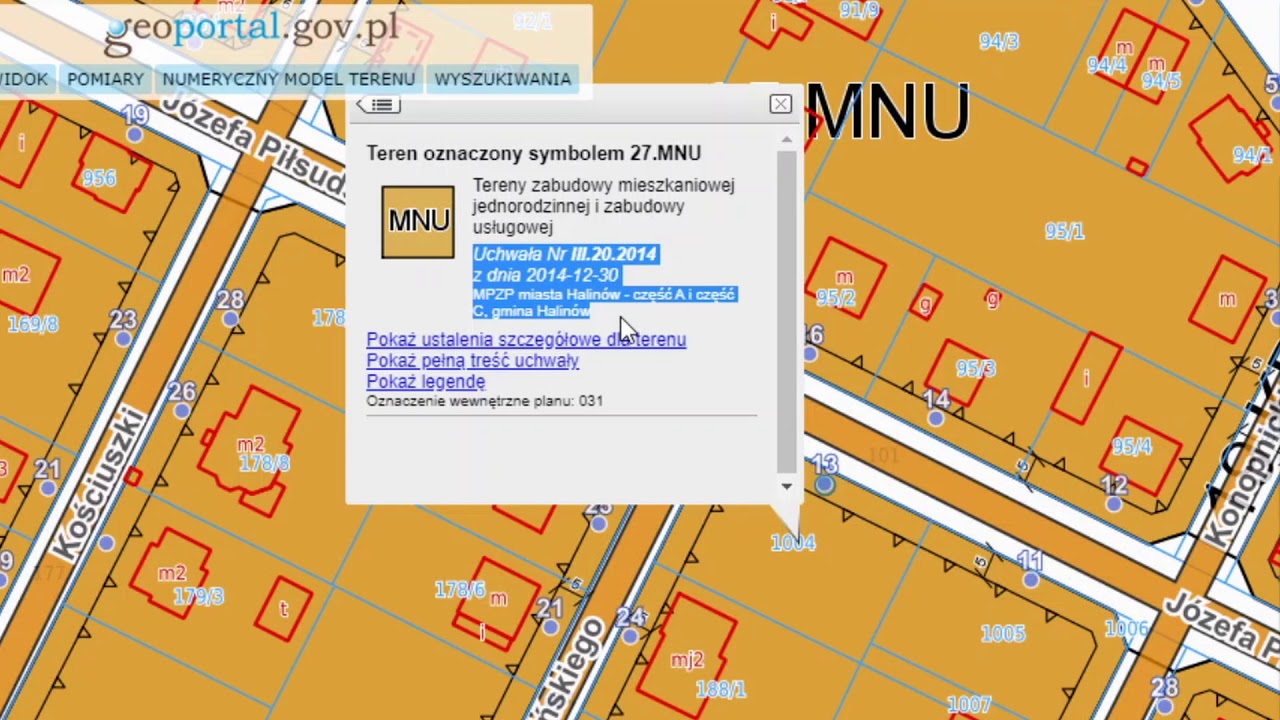Click the large MNU zone label on map

point(888,113)
